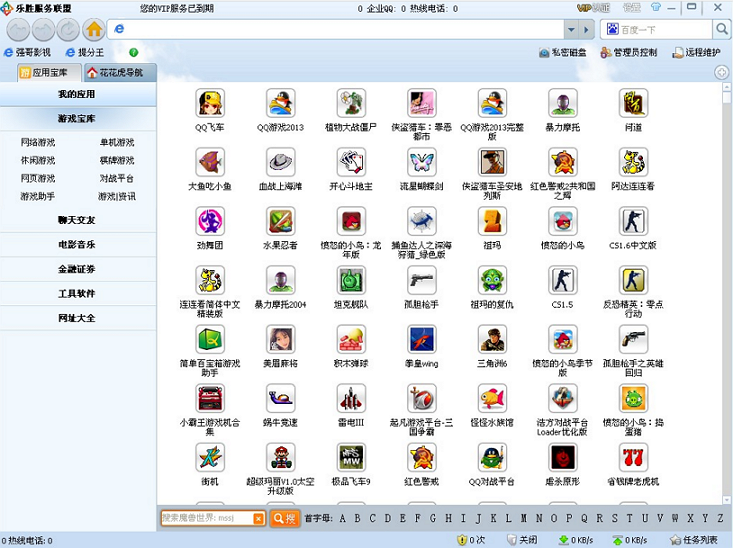This screenshot has height=548, width=733.
Task: Open the 强哥影视 bookmark
Action: point(27,52)
